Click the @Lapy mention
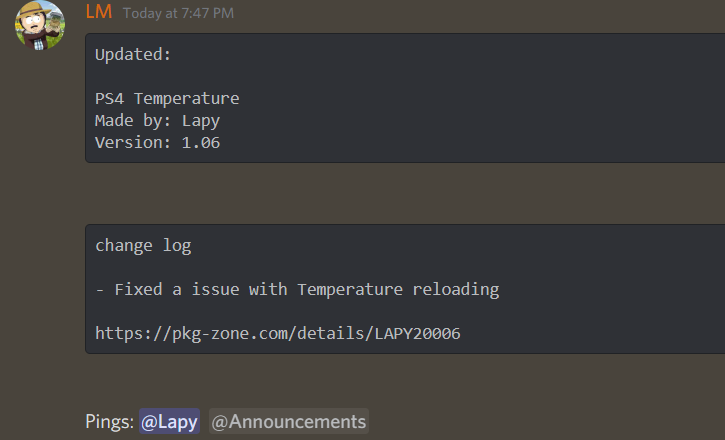Screen dimensions: 725x440 169,422
